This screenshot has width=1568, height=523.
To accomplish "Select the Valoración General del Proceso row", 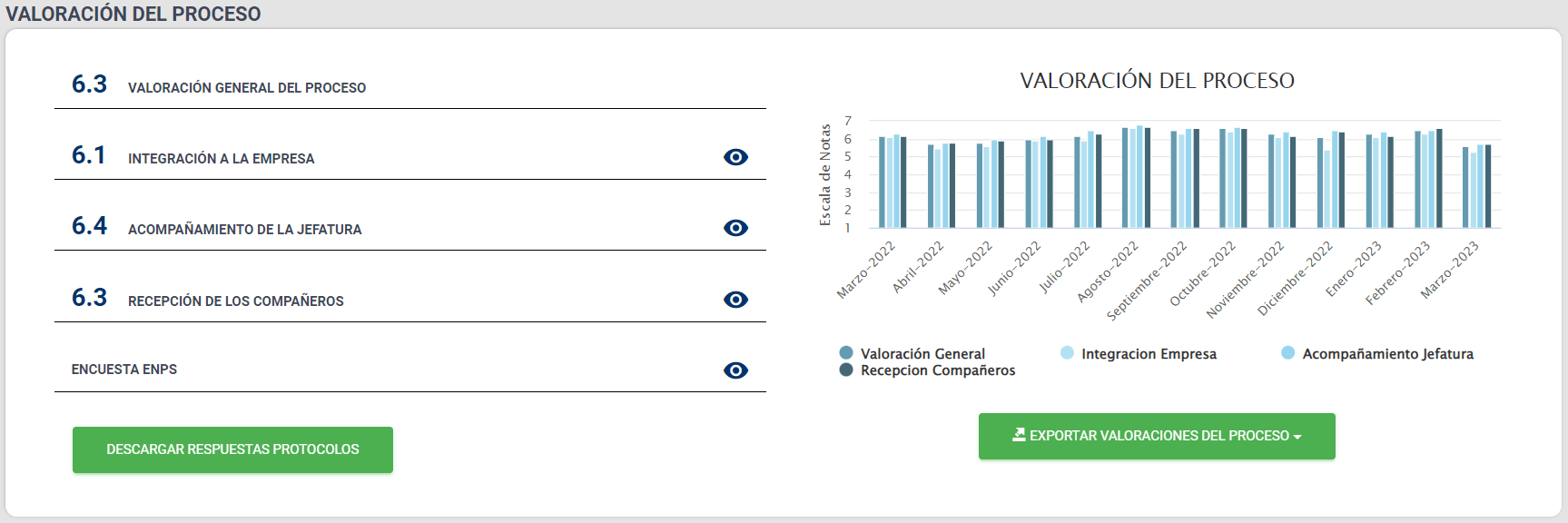I will pos(247,88).
